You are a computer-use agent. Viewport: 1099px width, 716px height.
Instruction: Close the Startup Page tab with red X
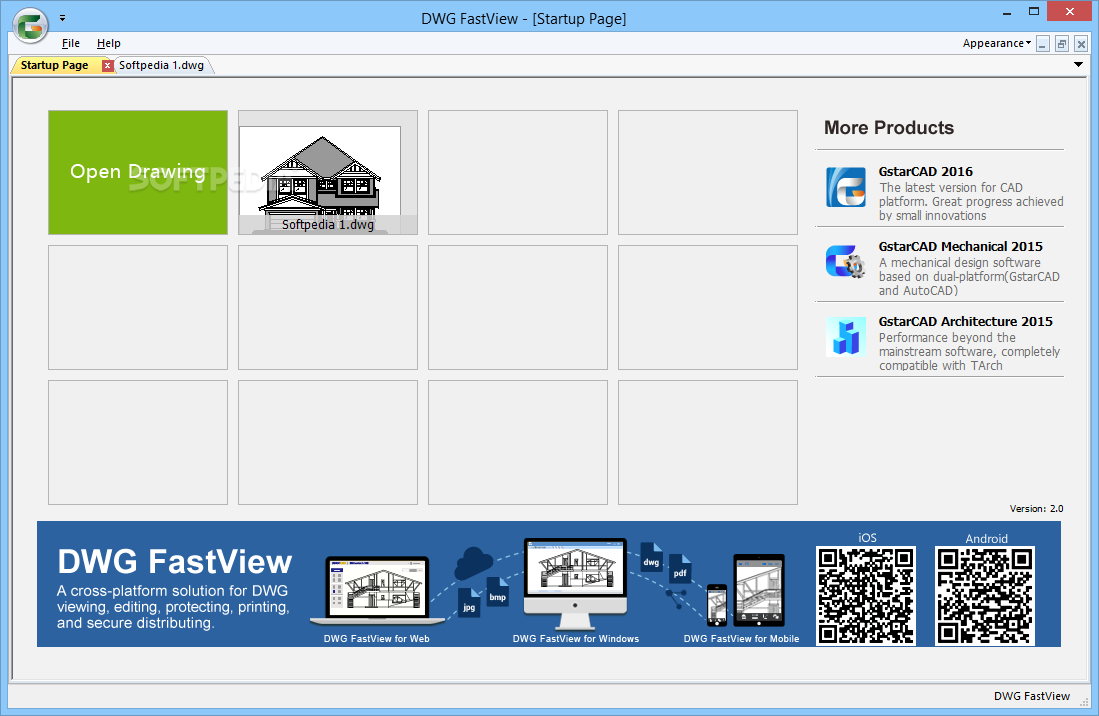107,65
